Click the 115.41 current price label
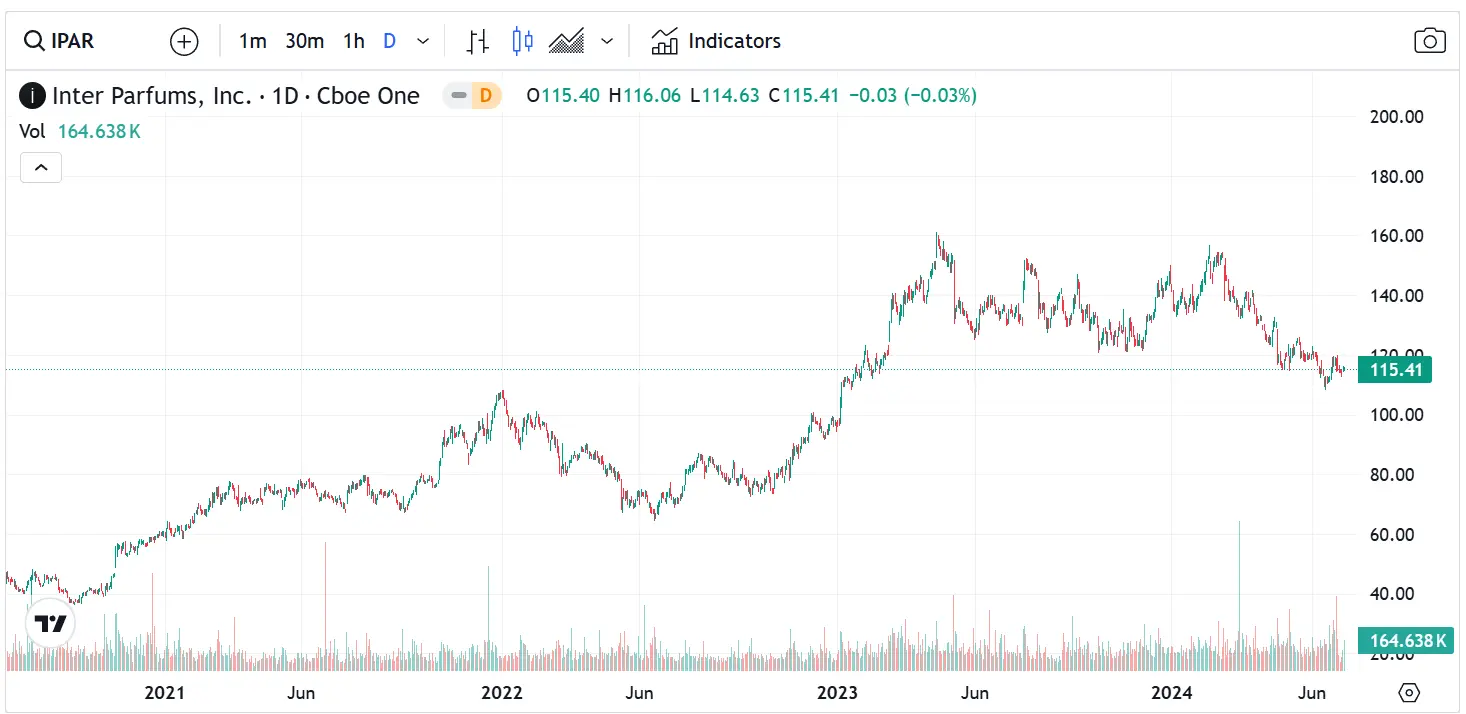This screenshot has width=1466, height=714. (x=1395, y=370)
